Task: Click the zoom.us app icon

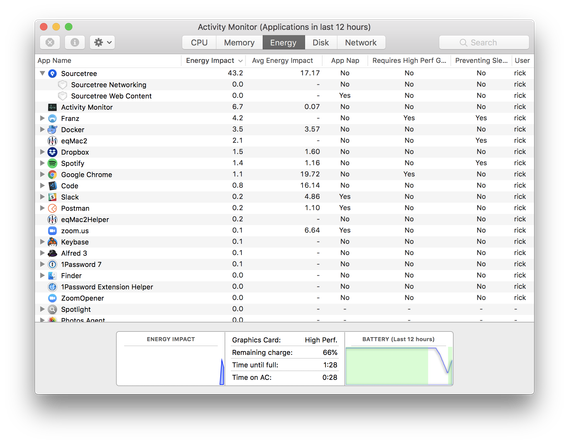Action: pos(52,231)
